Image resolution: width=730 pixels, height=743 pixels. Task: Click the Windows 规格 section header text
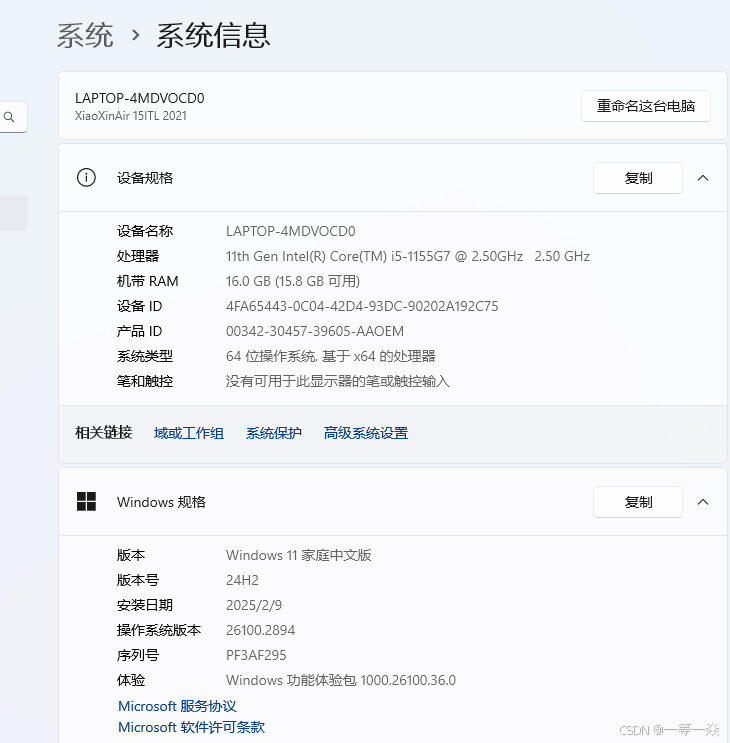coord(162,502)
